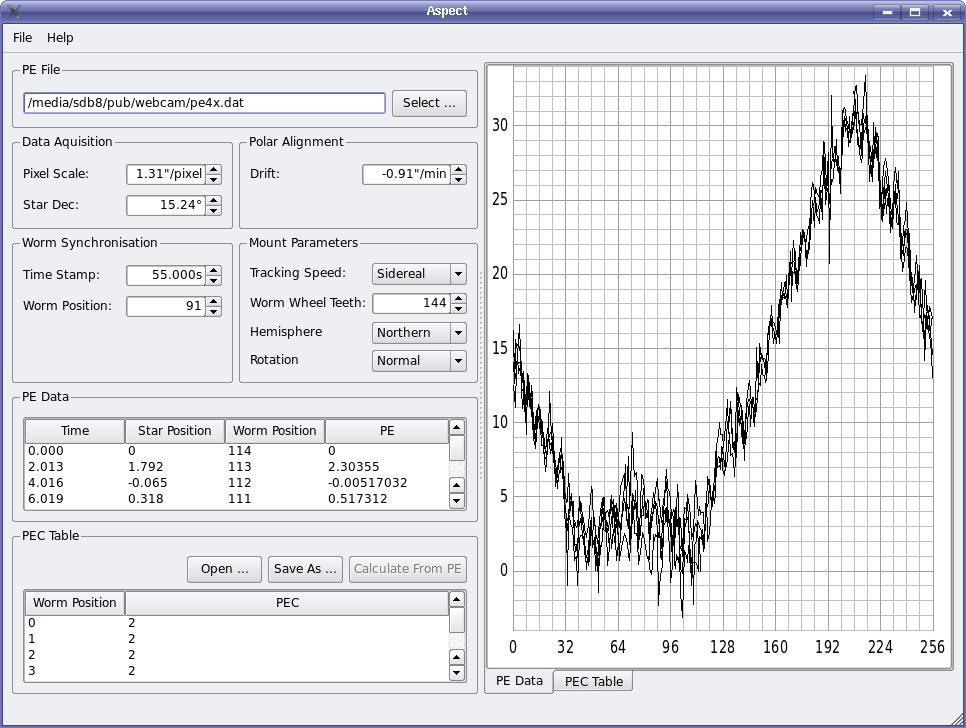966x728 pixels.
Task: Select the PE Data row with time 6.019
Action: 237,499
